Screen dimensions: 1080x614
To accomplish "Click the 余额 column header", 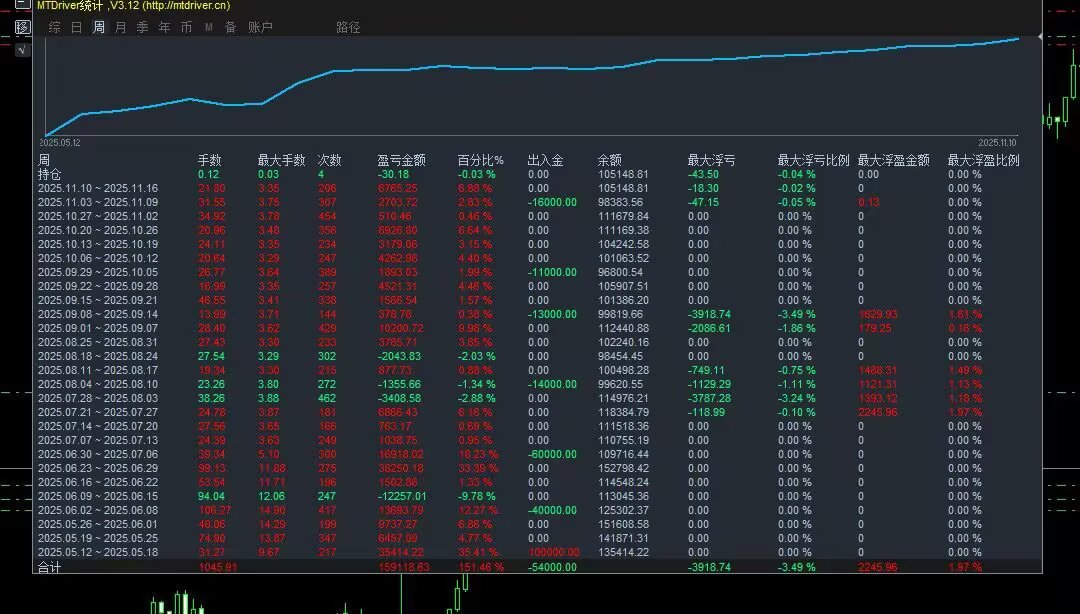I will pyautogui.click(x=610, y=161).
